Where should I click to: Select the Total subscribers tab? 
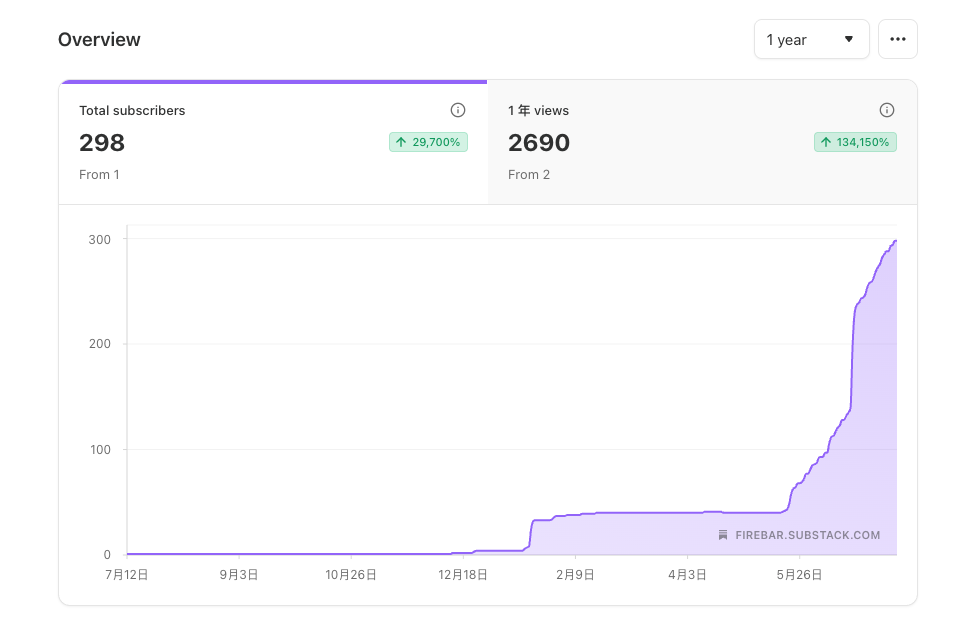273,142
